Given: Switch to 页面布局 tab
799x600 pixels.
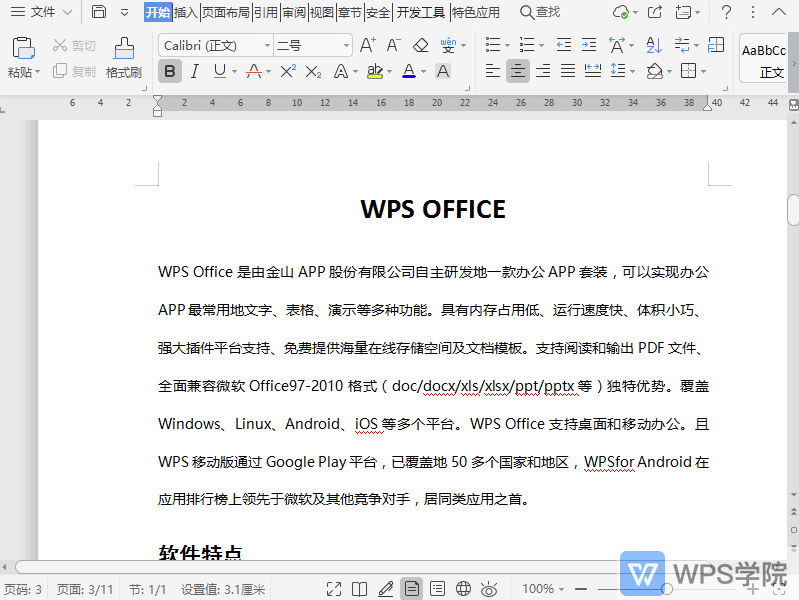Looking at the screenshot, I should click(x=226, y=12).
